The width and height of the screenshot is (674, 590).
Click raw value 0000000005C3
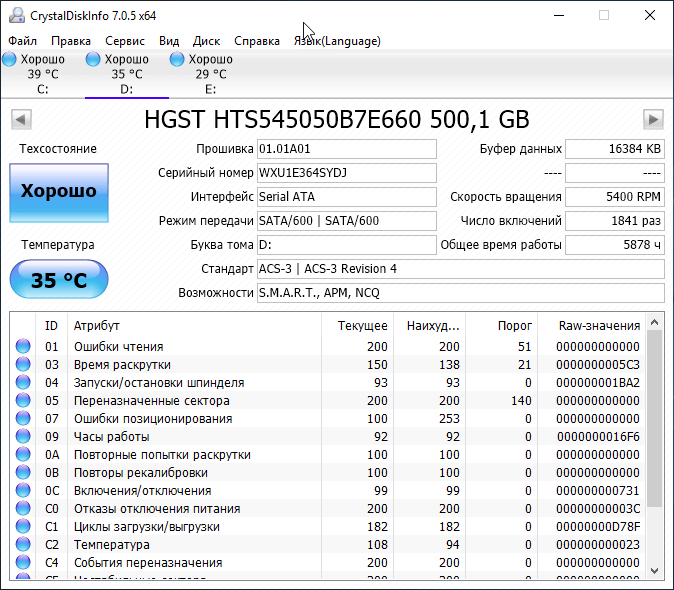point(598,365)
